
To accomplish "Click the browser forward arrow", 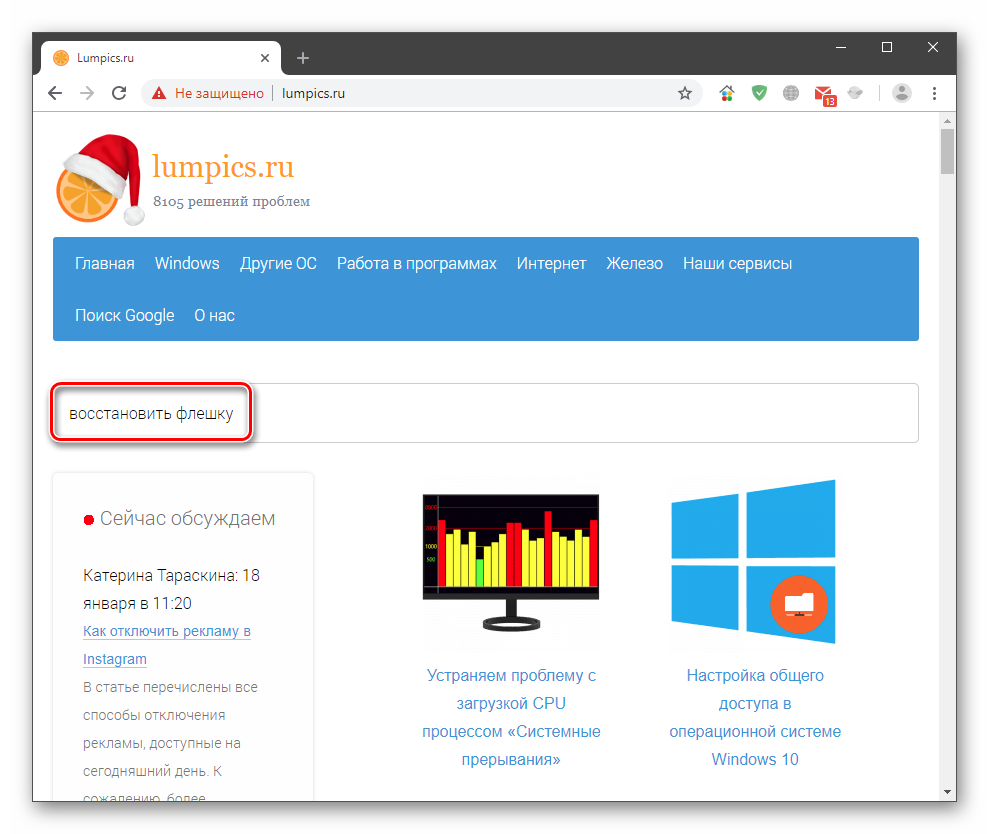I will pos(87,93).
